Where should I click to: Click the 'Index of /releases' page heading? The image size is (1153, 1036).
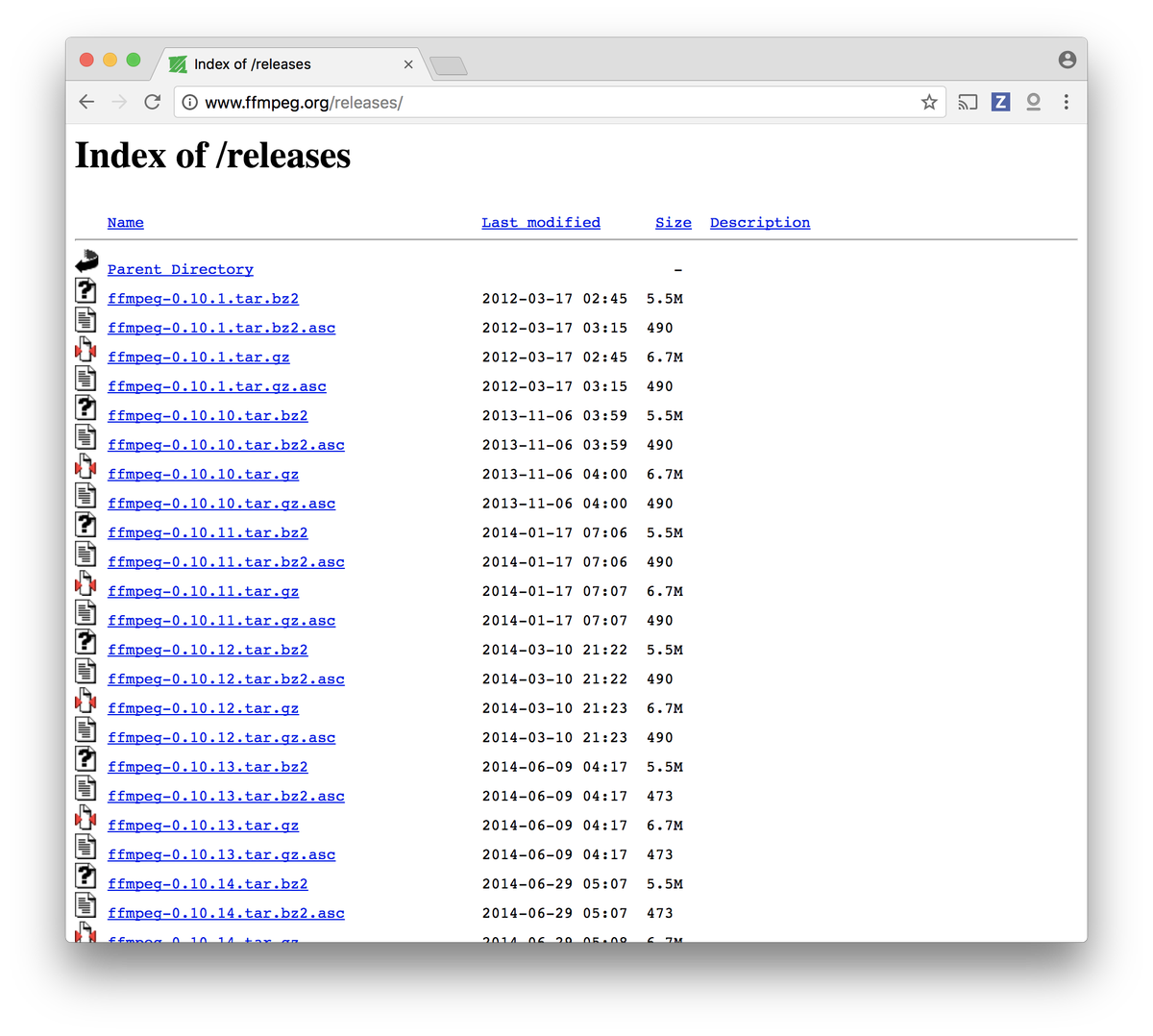[x=213, y=156]
